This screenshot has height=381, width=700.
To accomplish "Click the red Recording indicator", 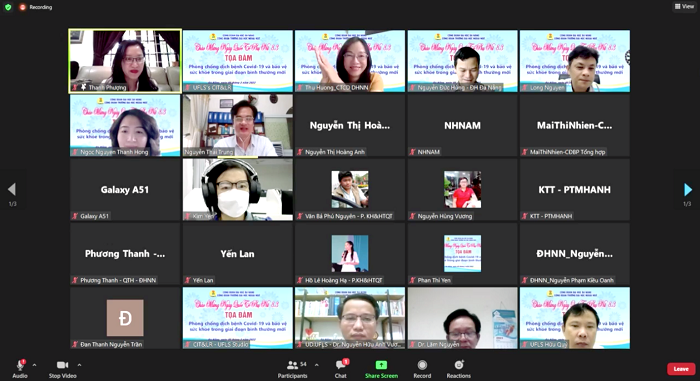I will [35, 7].
